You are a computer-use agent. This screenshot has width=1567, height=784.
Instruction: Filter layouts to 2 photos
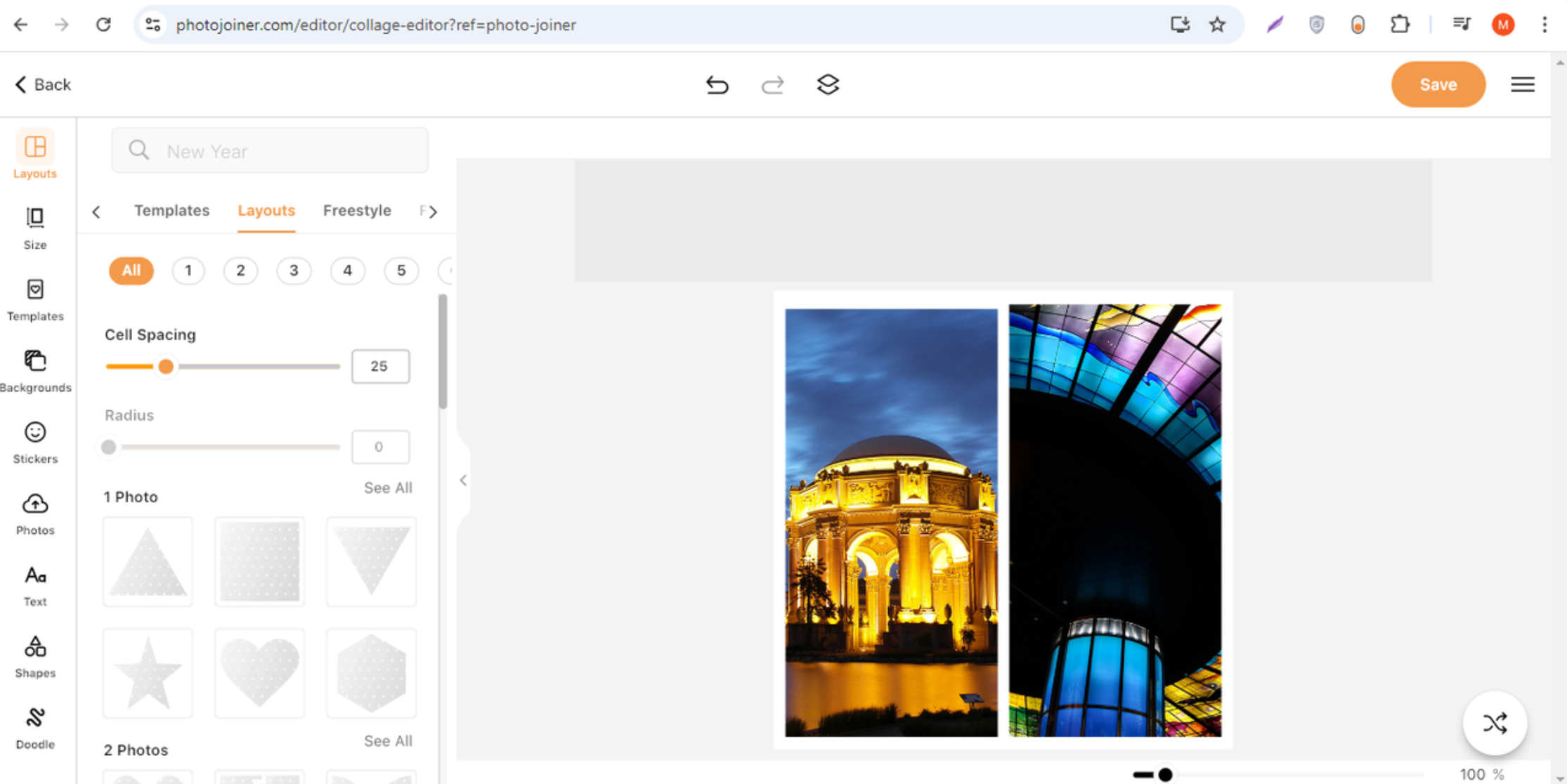click(x=240, y=270)
